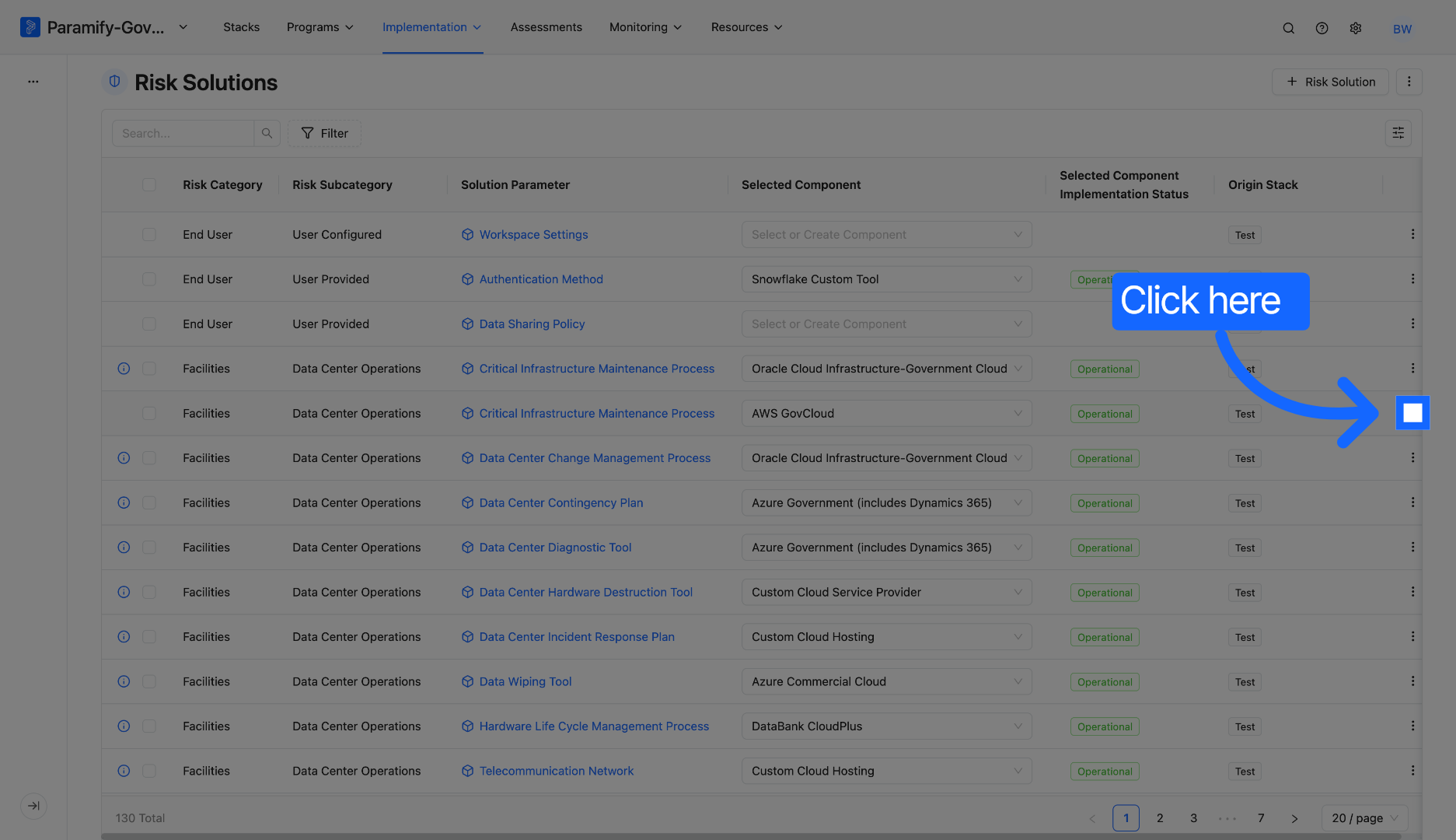Open the 20 / page size dropdown
The width and height of the screenshot is (1456, 840).
click(x=1364, y=817)
